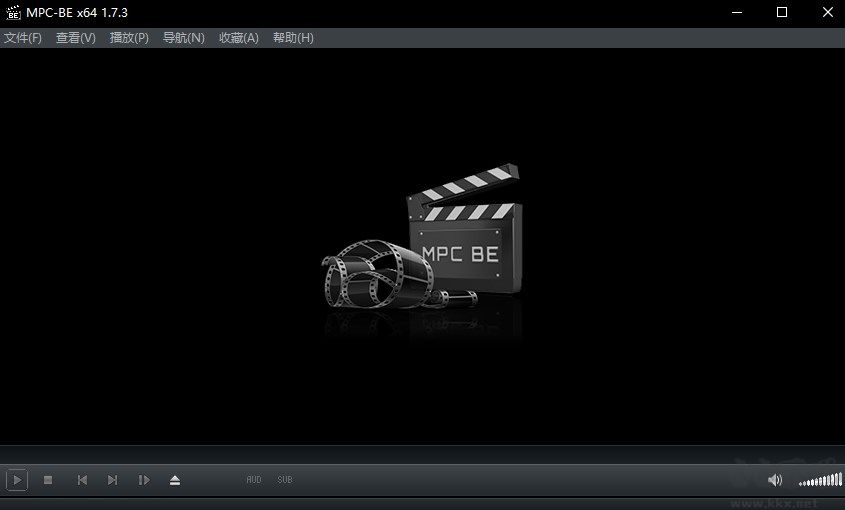The height and width of the screenshot is (510, 845).
Task: Mute sound via the speaker icon
Action: [x=774, y=480]
